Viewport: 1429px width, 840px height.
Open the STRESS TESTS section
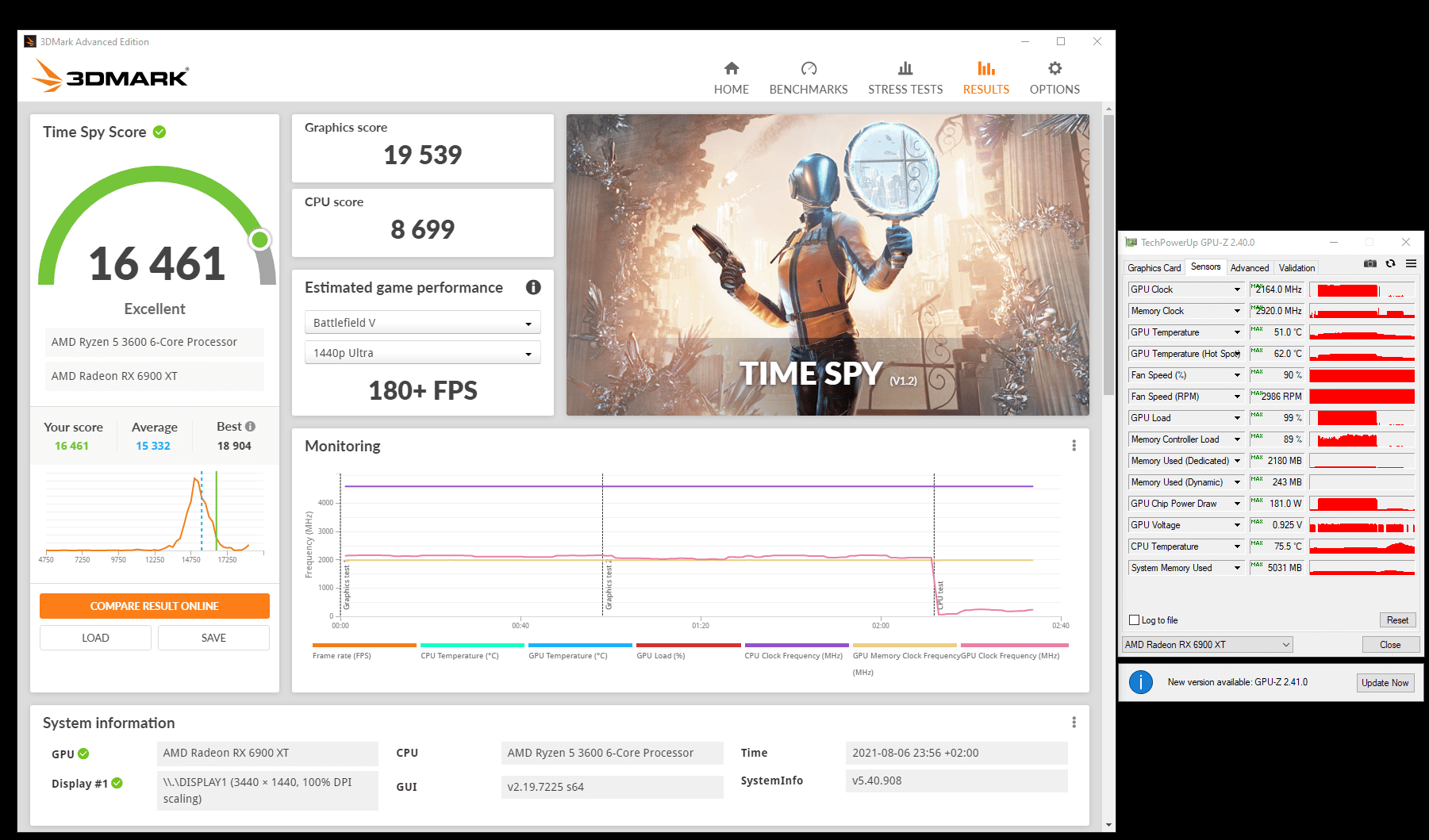[905, 78]
